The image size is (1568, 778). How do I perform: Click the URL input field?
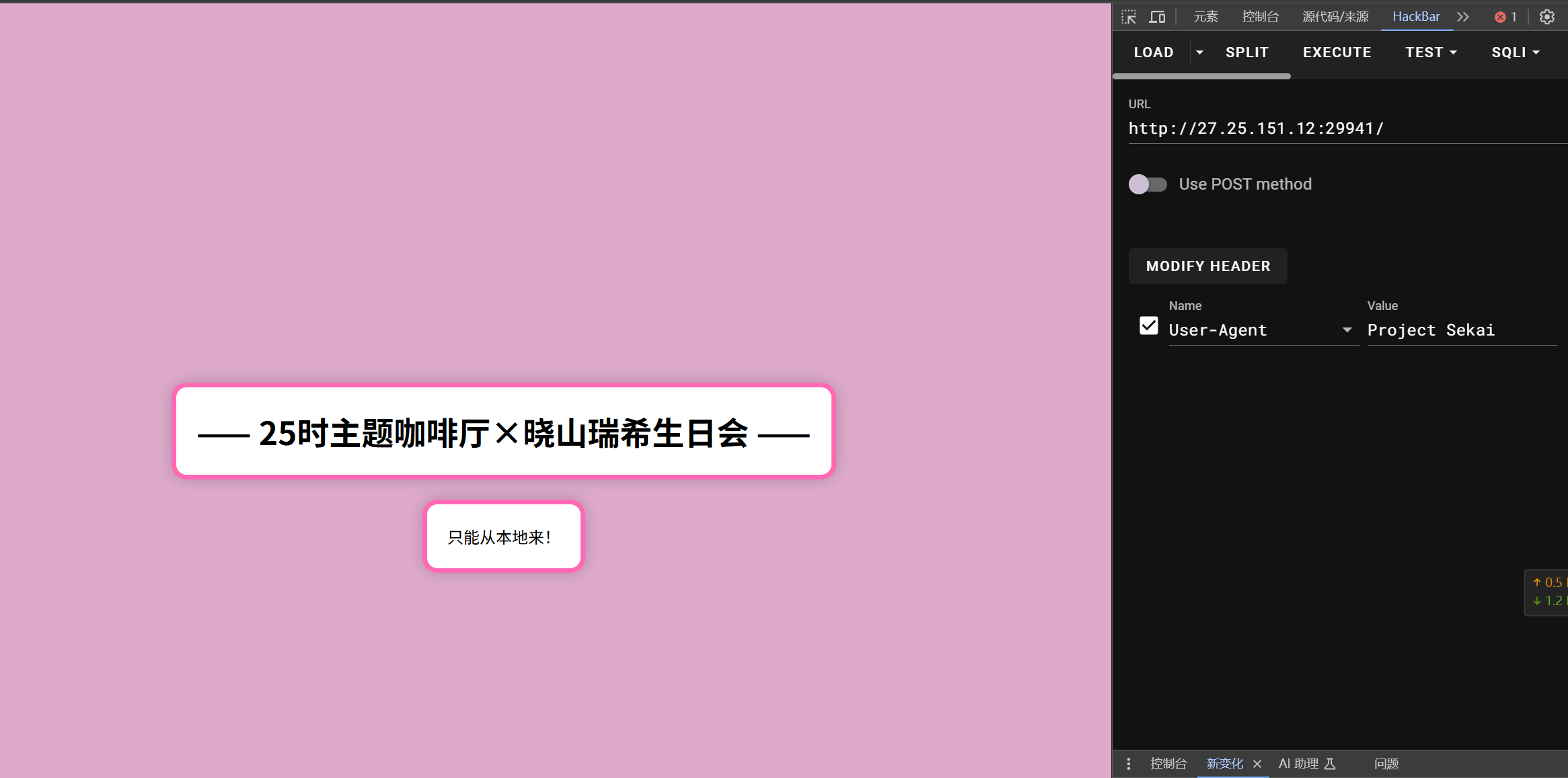point(1339,128)
